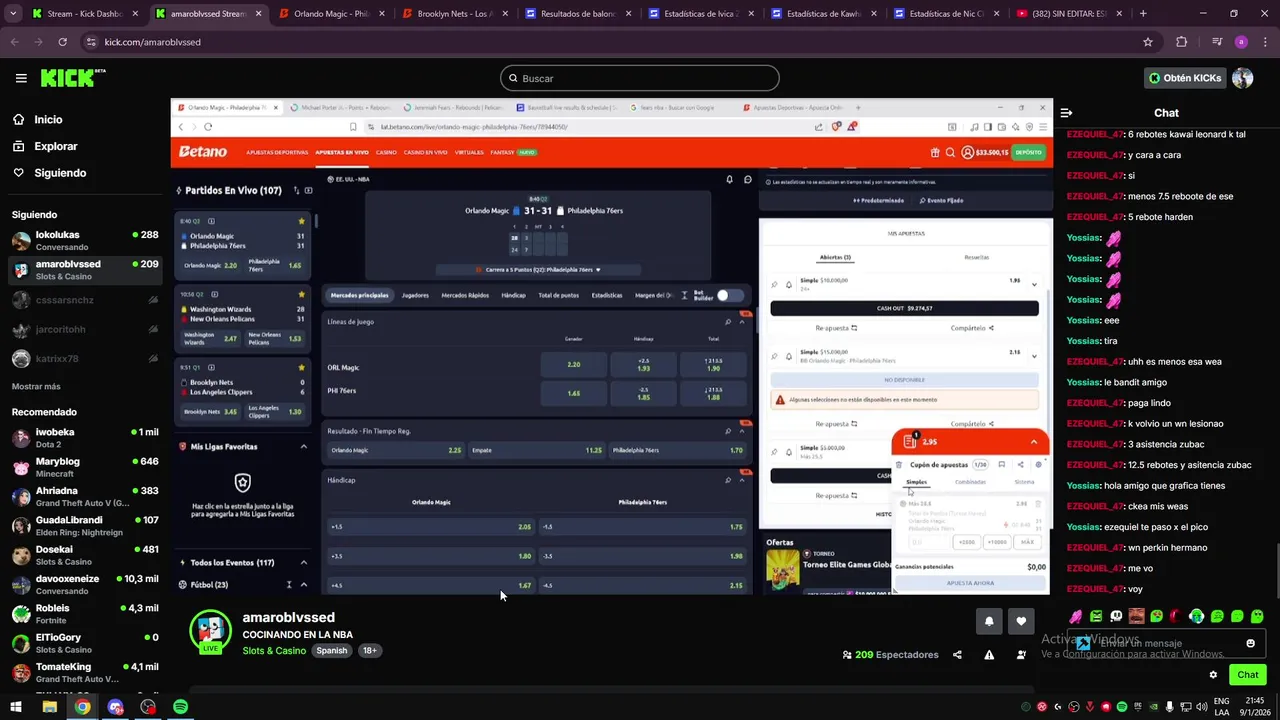Open chat settings gear icon
Screen dimensions: 1280x720
(1213, 675)
